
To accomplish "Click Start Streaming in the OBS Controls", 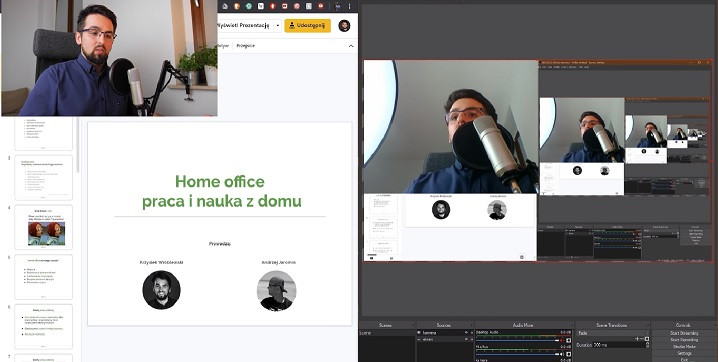I will click(684, 333).
